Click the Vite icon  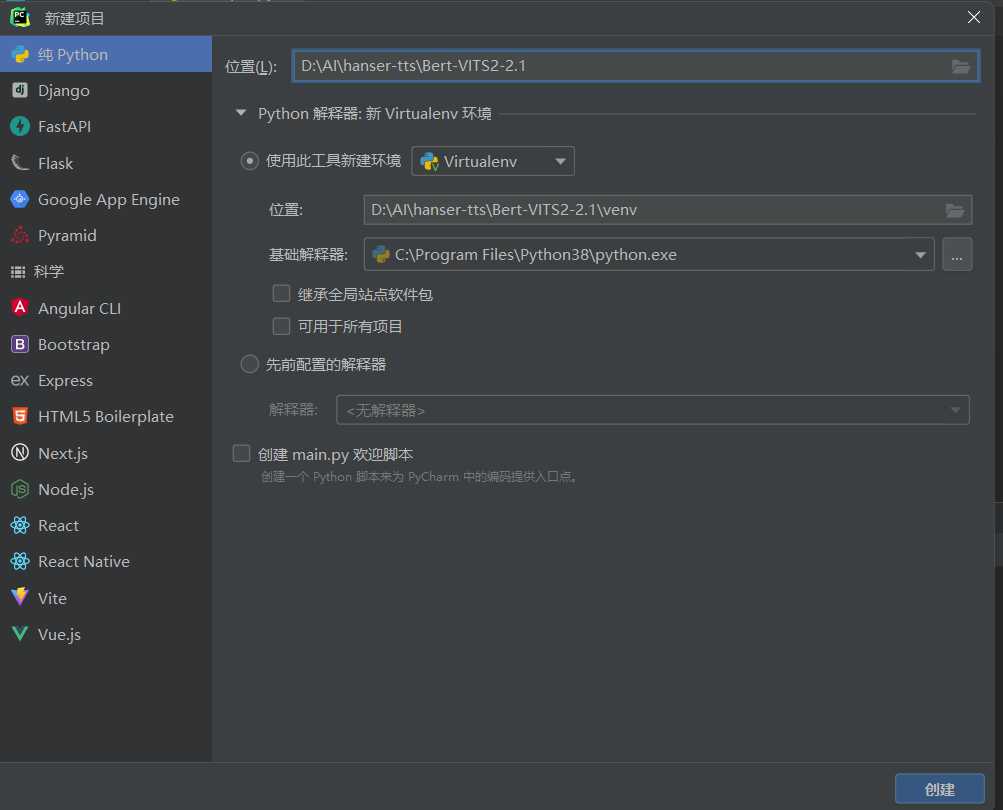[x=20, y=597]
